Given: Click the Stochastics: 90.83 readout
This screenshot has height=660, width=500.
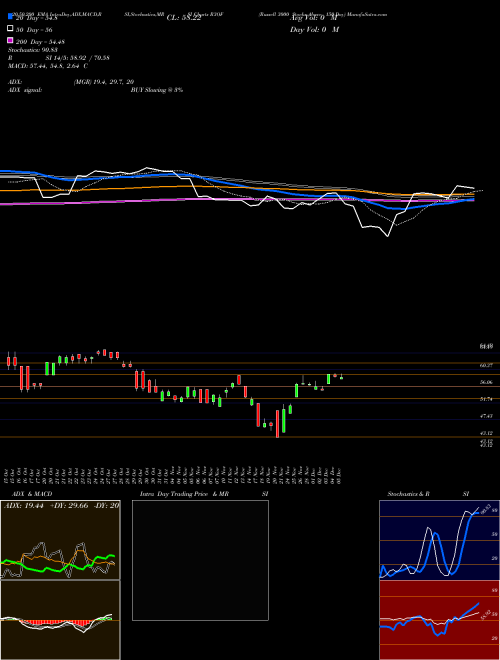Looking at the screenshot, I should pyautogui.click(x=33, y=50).
